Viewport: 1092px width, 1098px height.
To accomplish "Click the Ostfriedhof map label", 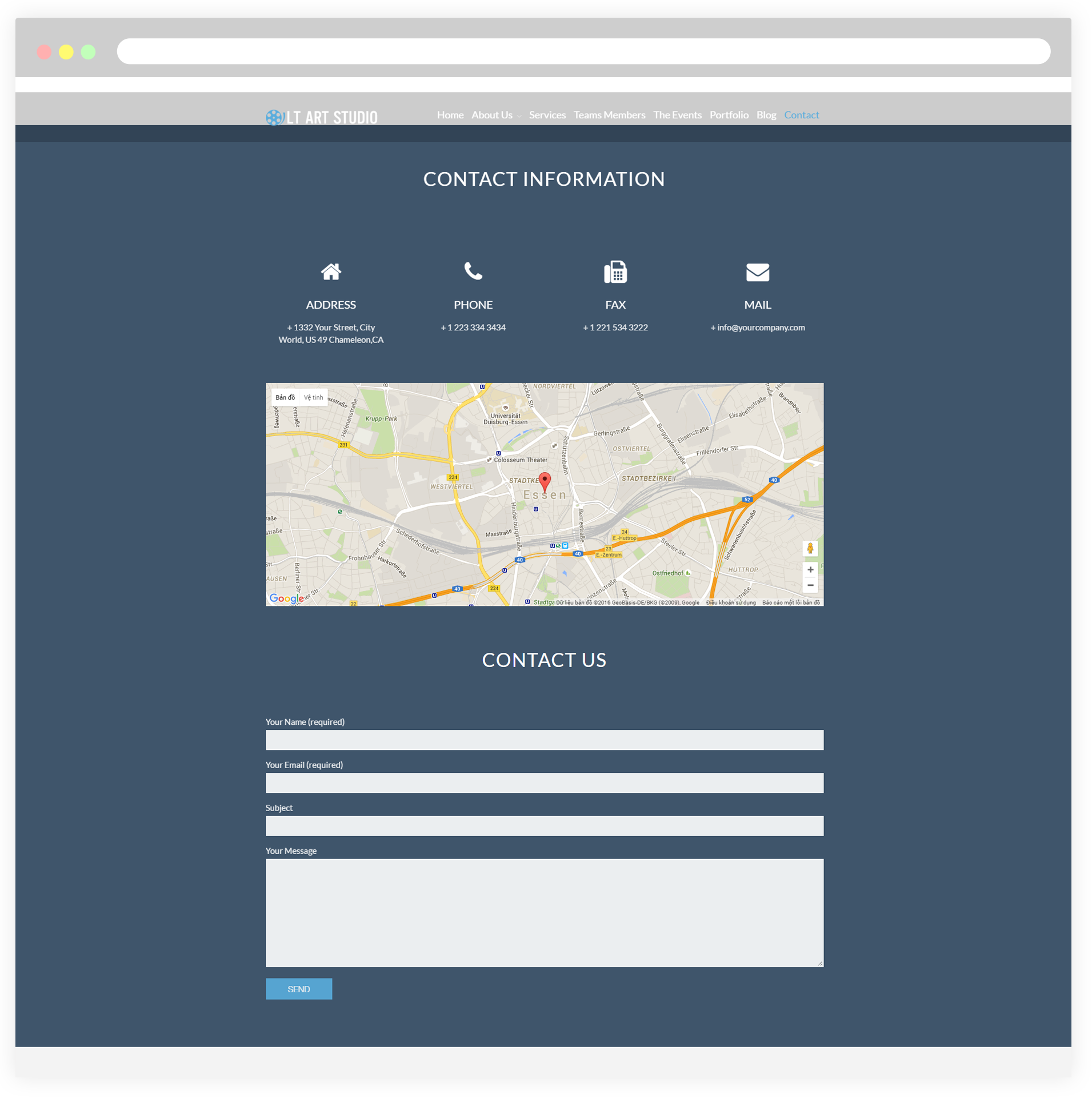I will [x=667, y=573].
